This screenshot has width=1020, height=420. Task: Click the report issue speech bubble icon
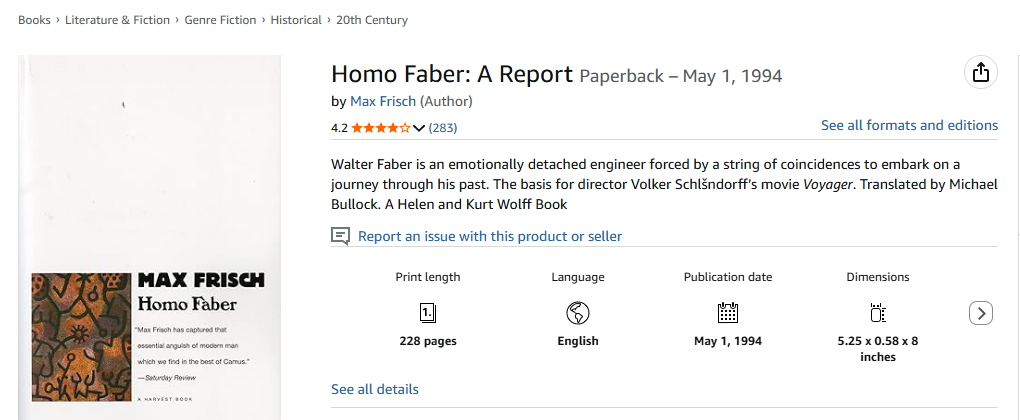[341, 237]
